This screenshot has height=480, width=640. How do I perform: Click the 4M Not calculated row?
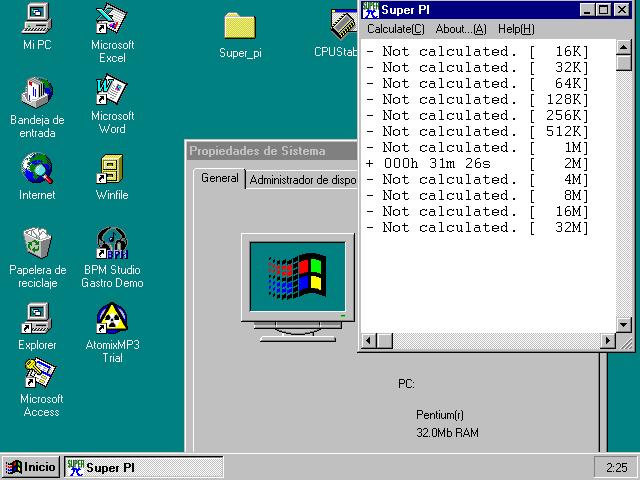477,180
